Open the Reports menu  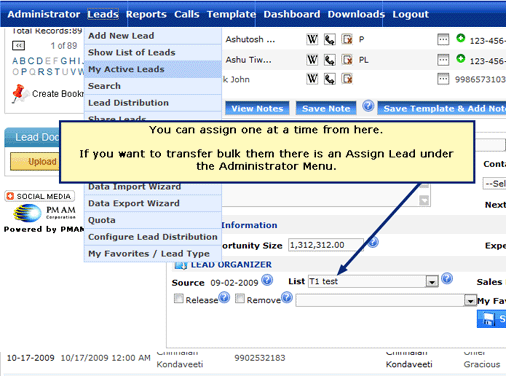(x=146, y=14)
